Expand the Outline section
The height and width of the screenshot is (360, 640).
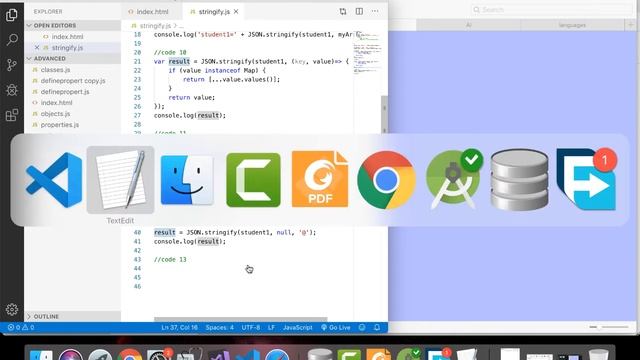point(73,316)
